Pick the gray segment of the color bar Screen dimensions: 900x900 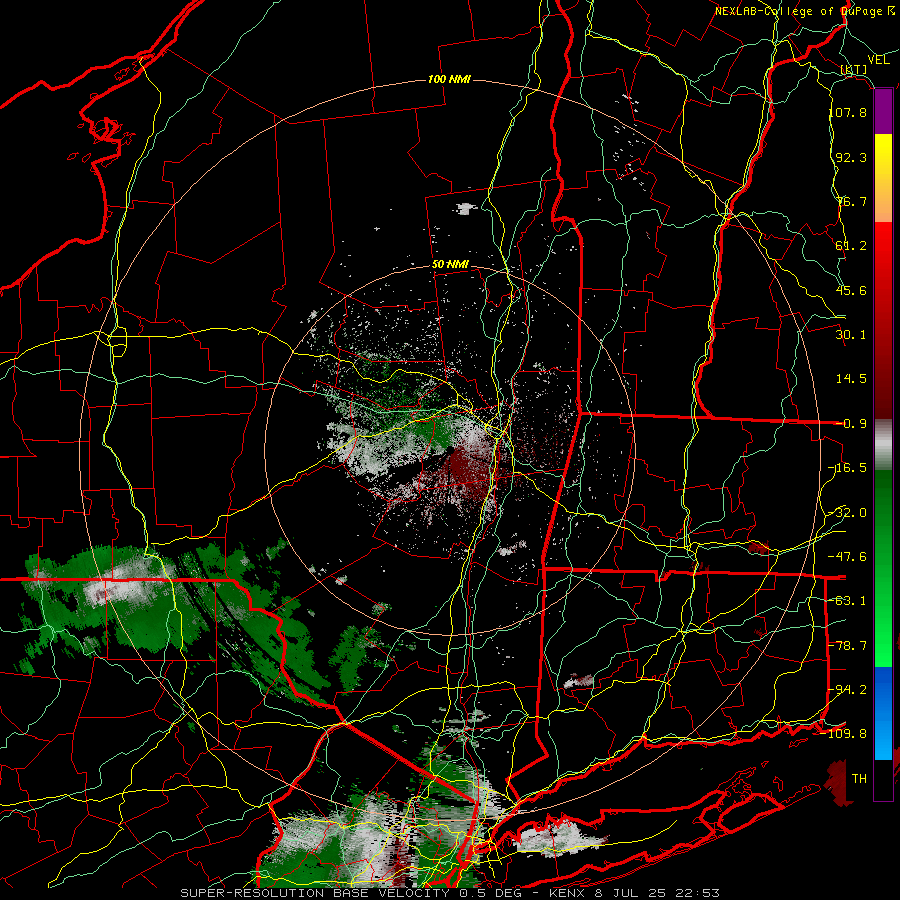click(x=883, y=444)
